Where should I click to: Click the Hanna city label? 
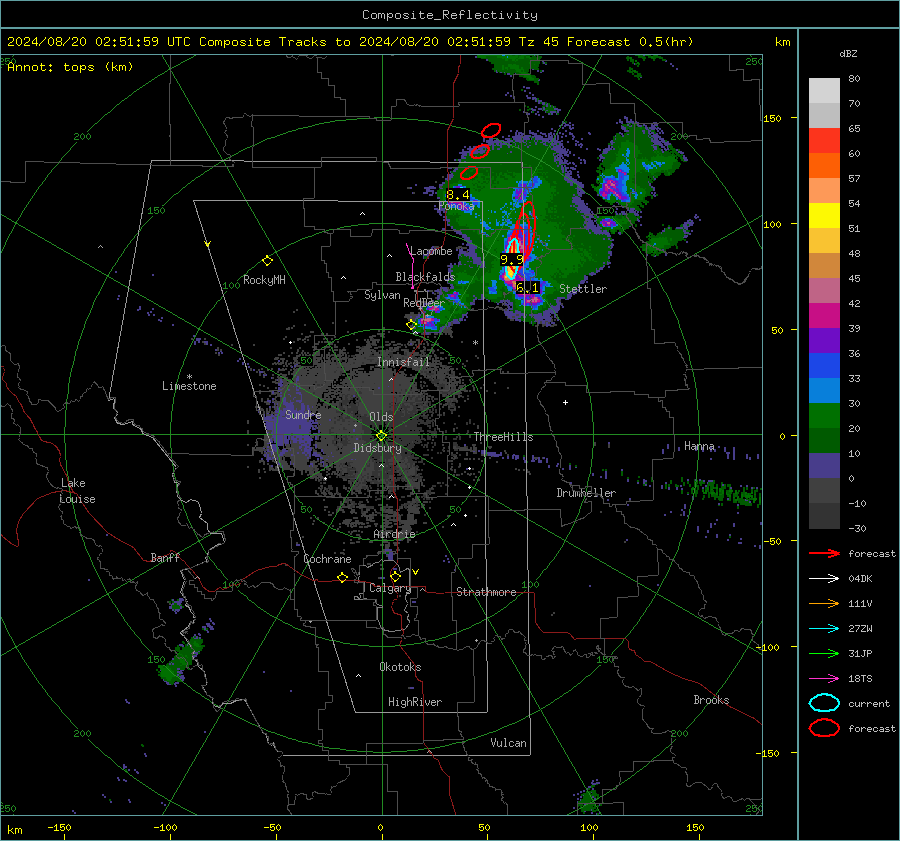pyautogui.click(x=699, y=447)
